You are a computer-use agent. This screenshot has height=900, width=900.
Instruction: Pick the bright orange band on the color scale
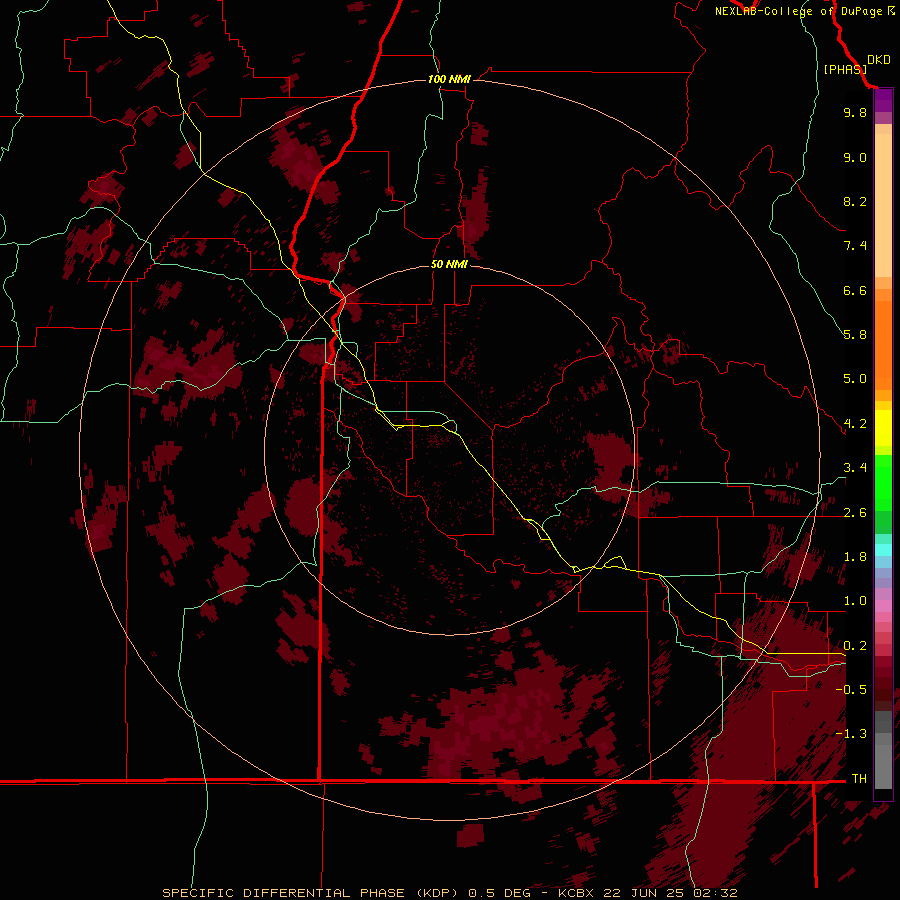(x=883, y=345)
